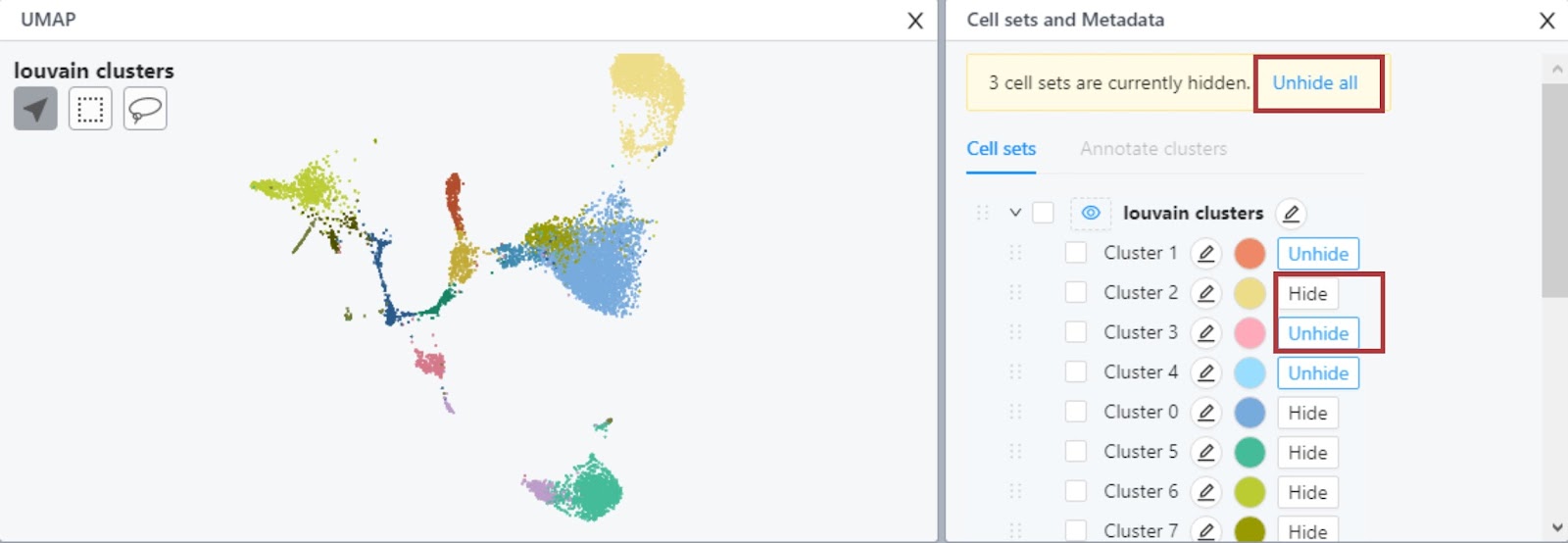This screenshot has width=1568, height=543.
Task: Select the lasso selection tool
Action: [145, 109]
